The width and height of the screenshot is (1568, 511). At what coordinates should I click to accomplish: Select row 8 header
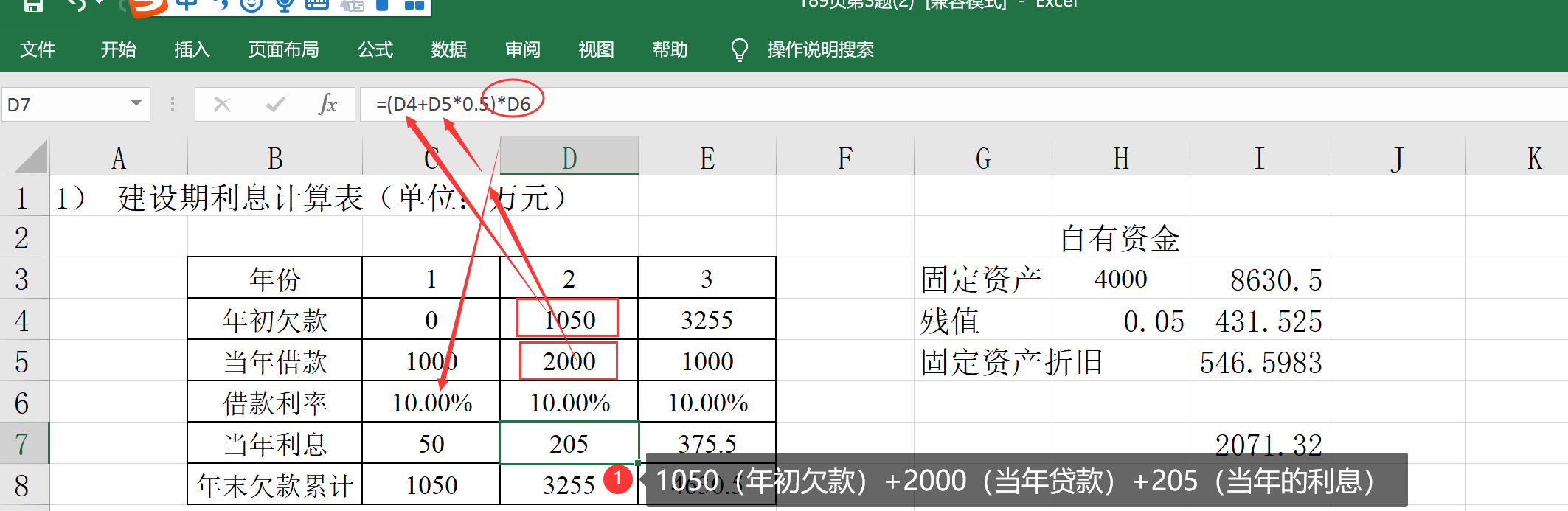click(x=24, y=484)
